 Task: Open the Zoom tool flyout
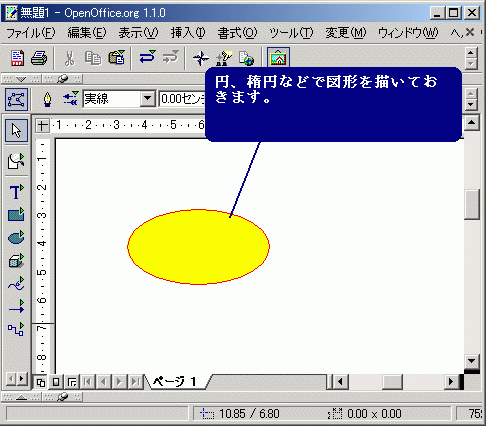pos(16,161)
